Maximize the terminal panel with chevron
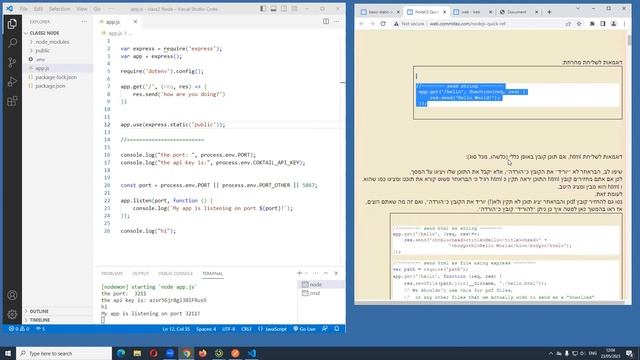Screen dimensions: 640x360 [x=326, y=273]
